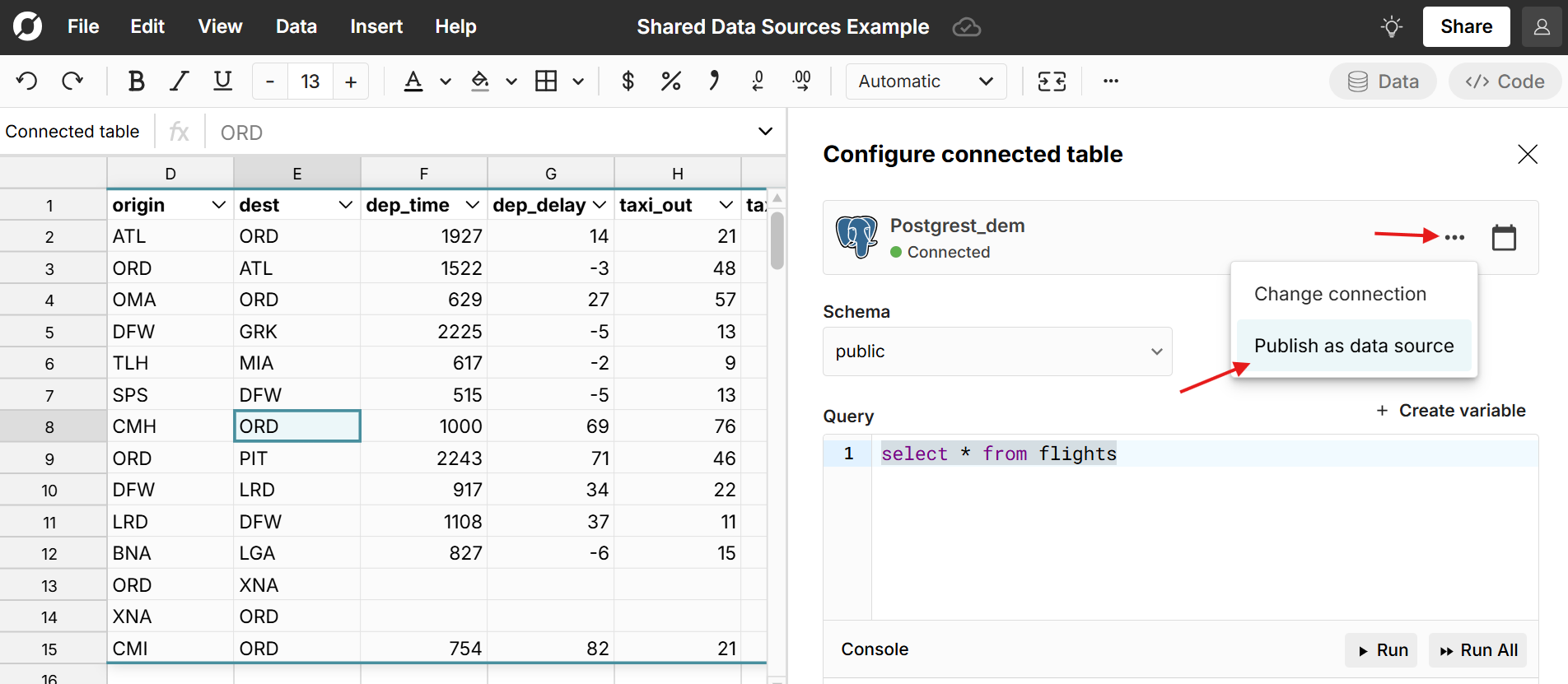Click the Run All button
The height and width of the screenshot is (684, 1568).
[x=1478, y=650]
